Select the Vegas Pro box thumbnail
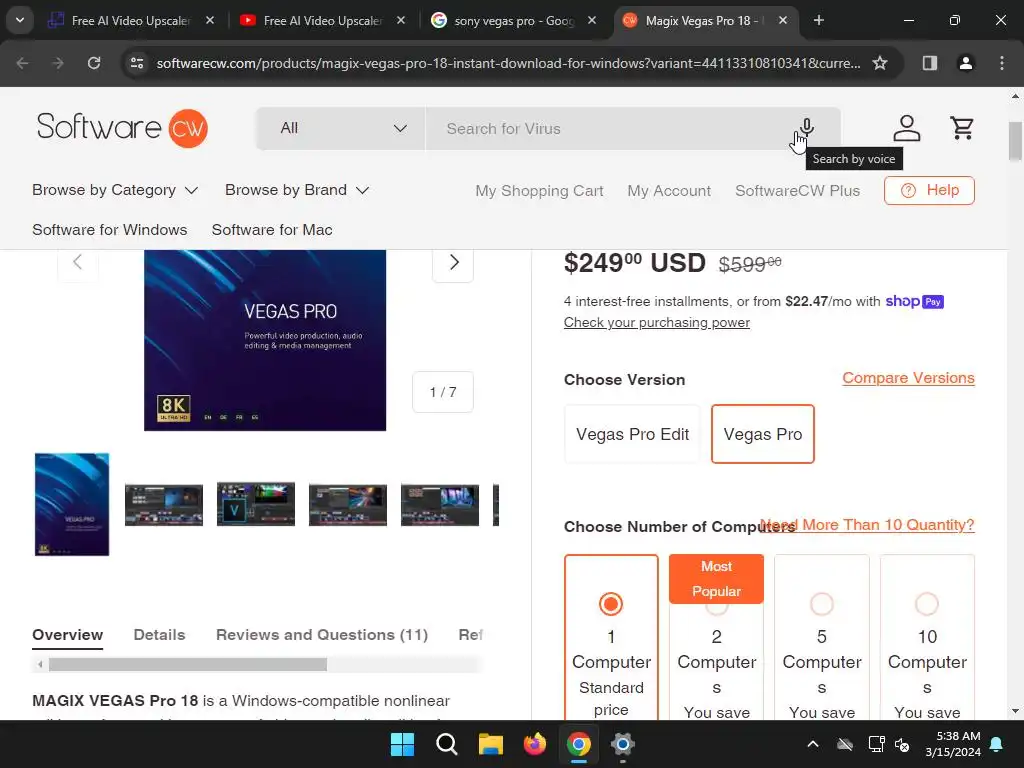The image size is (1024, 768). pos(72,504)
